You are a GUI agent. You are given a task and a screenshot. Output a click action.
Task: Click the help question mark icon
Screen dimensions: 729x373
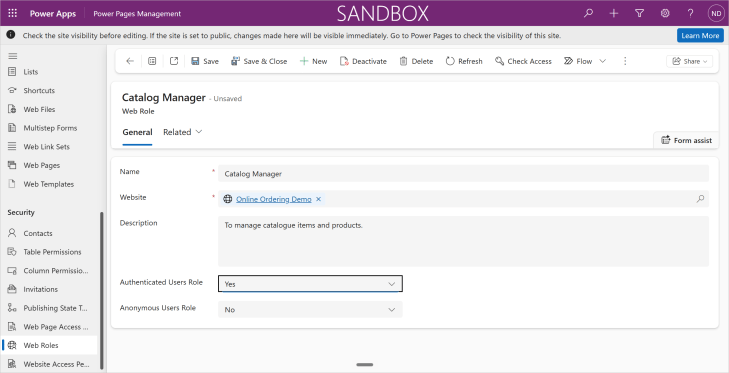(690, 13)
